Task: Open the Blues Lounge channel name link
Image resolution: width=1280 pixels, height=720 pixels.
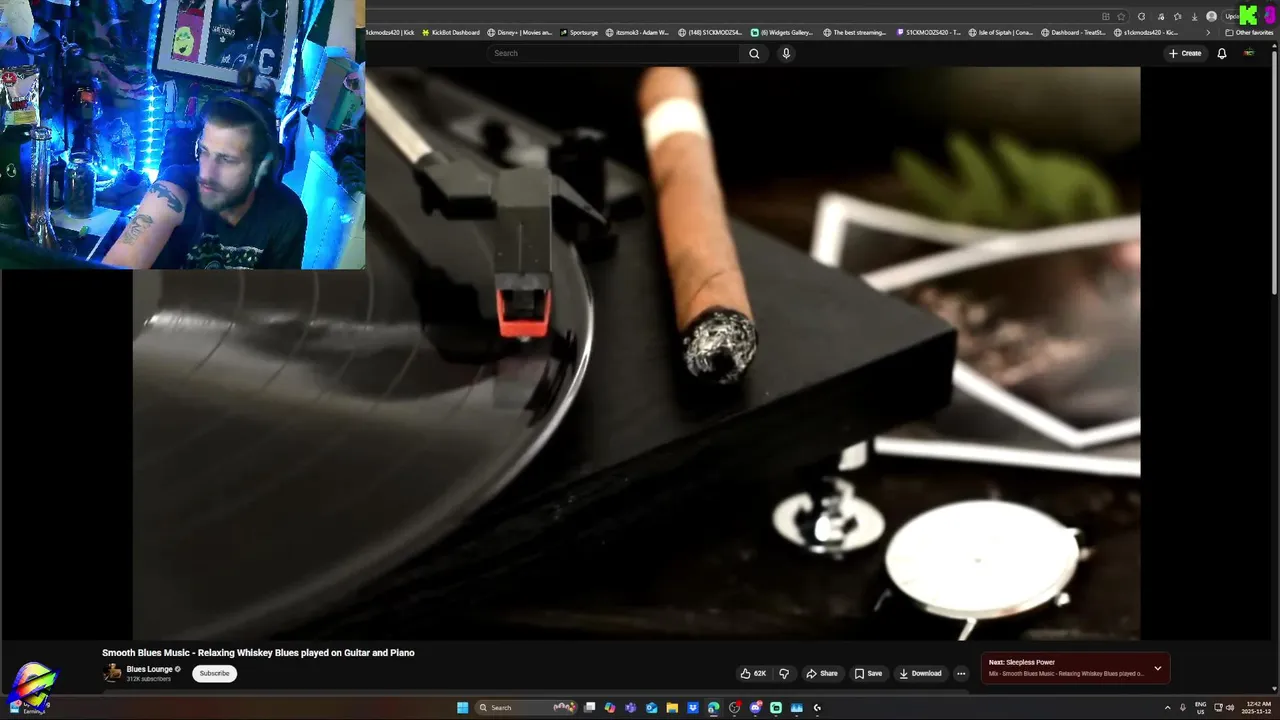Action: [x=149, y=669]
